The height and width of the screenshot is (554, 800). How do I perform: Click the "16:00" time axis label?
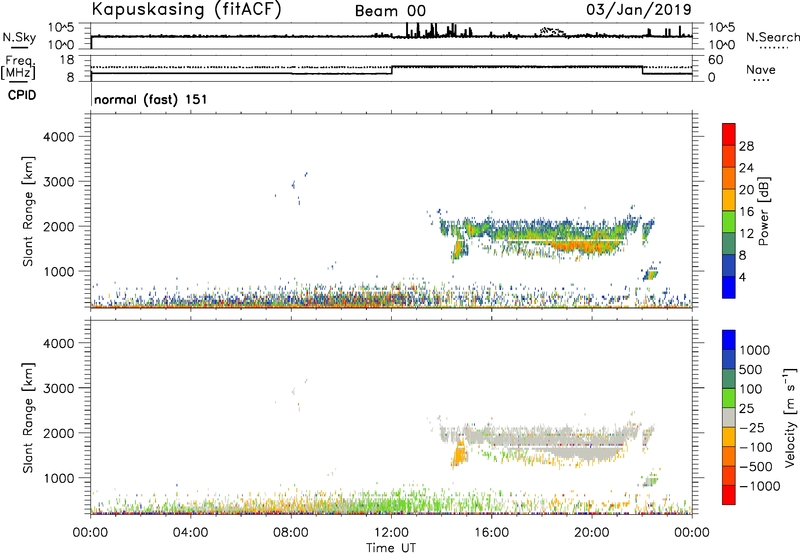point(491,533)
